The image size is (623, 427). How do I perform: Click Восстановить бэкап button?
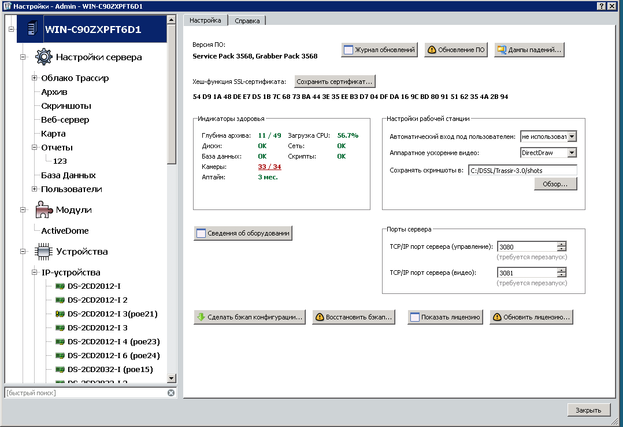pos(354,317)
